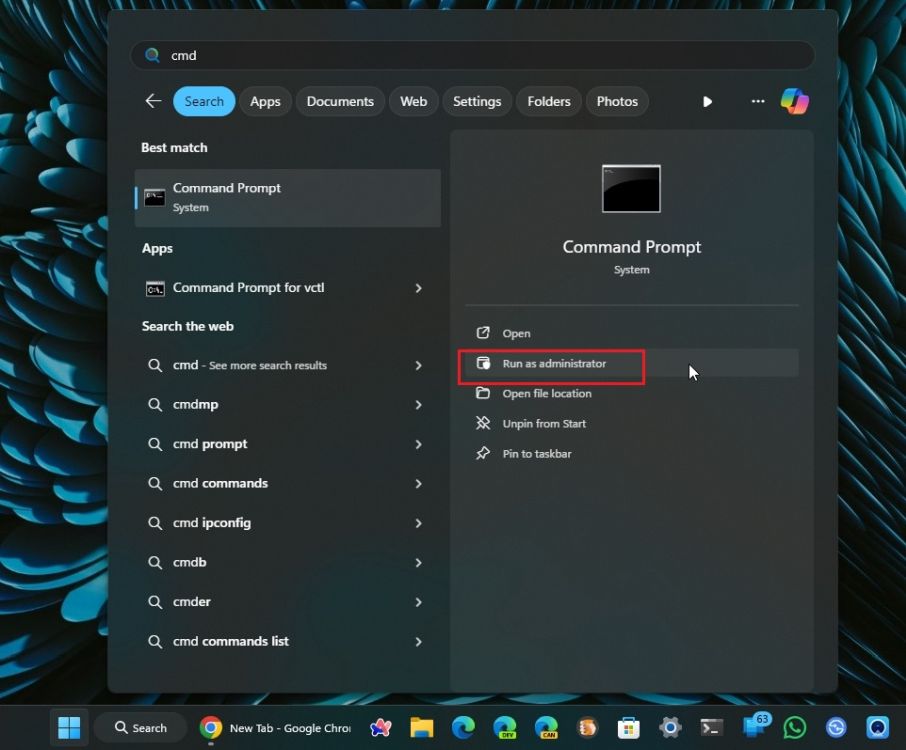This screenshot has height=750, width=906.
Task: Open Windows Settings from the taskbar
Action: tap(670, 728)
